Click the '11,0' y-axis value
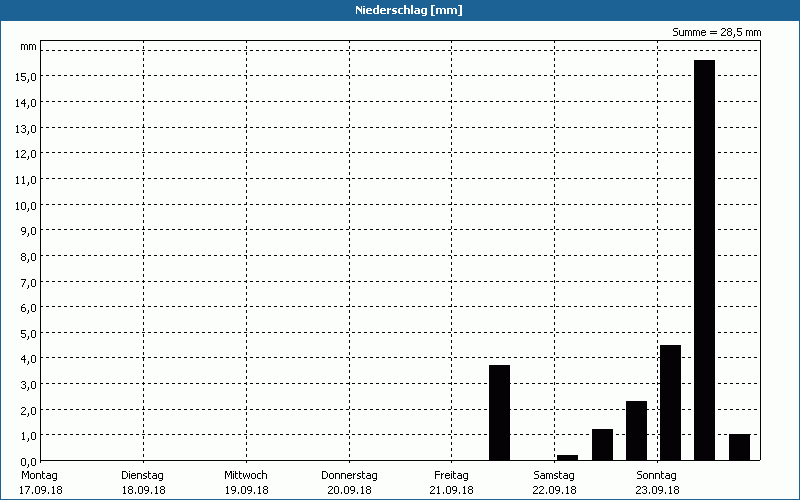This screenshot has width=800, height=500. coord(26,180)
